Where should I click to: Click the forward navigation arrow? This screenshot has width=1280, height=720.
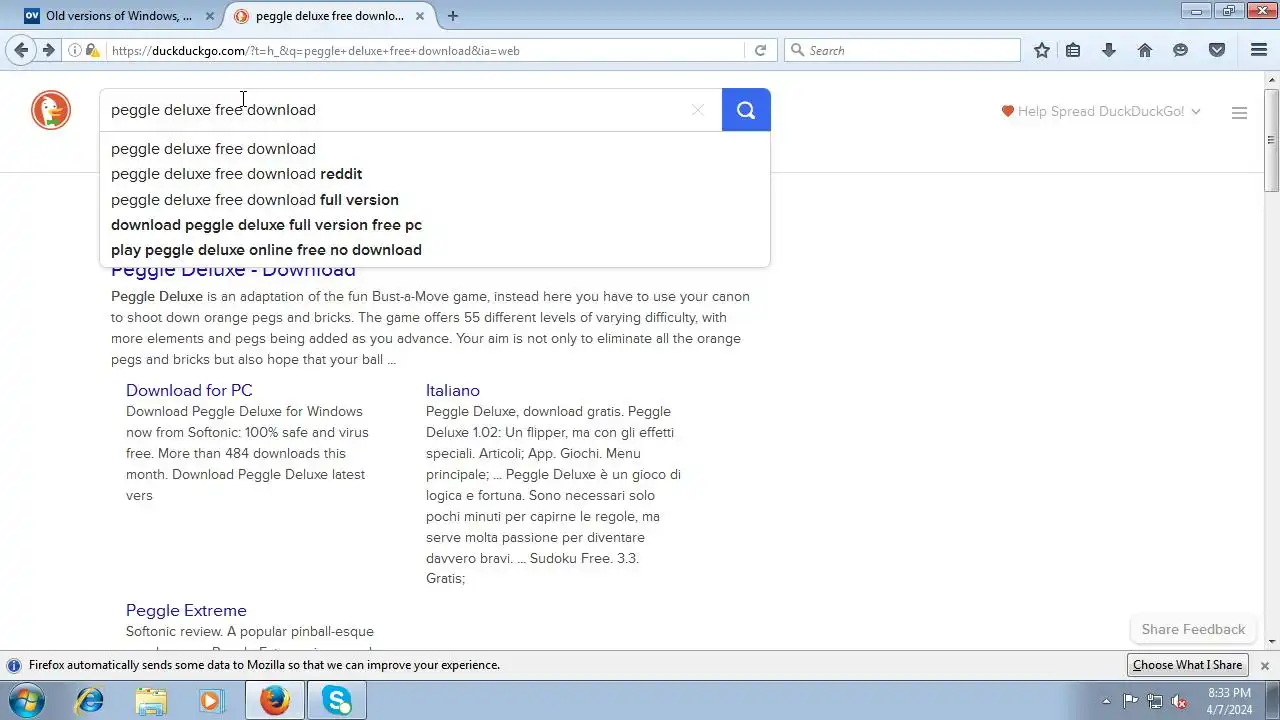click(x=48, y=50)
